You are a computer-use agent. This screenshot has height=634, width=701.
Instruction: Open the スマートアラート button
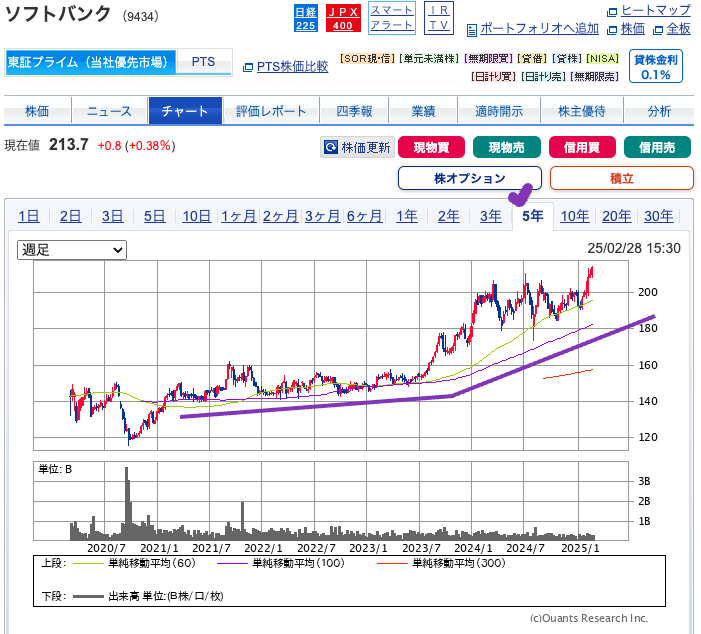(x=392, y=18)
